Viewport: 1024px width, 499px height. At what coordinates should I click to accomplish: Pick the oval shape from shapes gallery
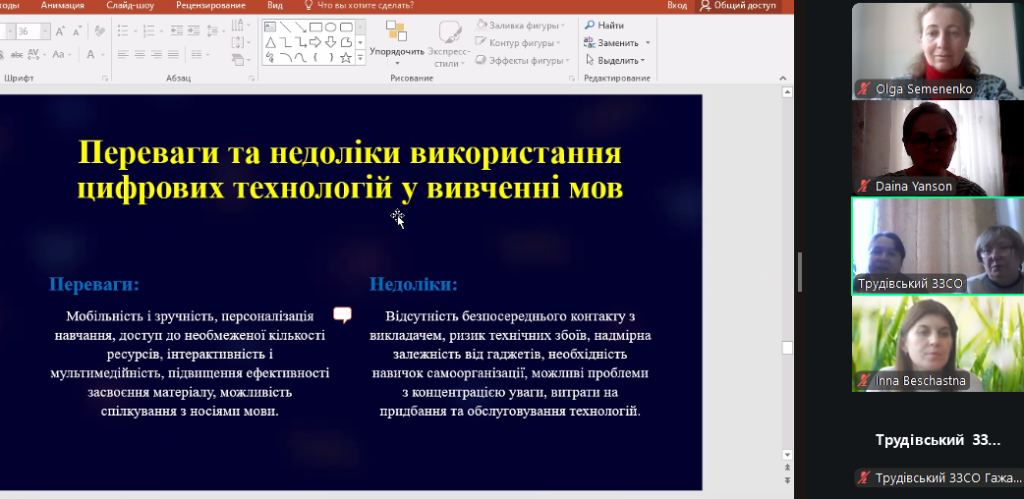click(330, 27)
